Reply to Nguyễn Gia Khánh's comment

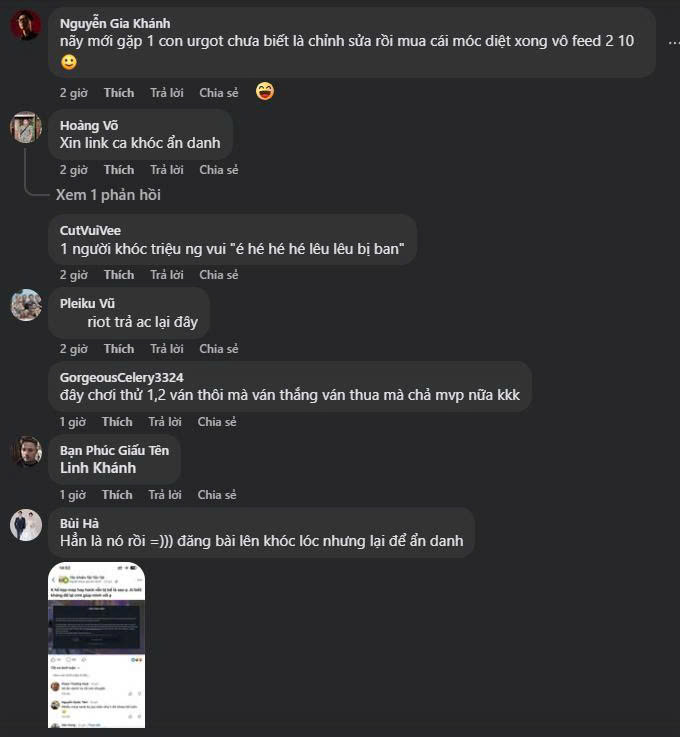point(167,93)
